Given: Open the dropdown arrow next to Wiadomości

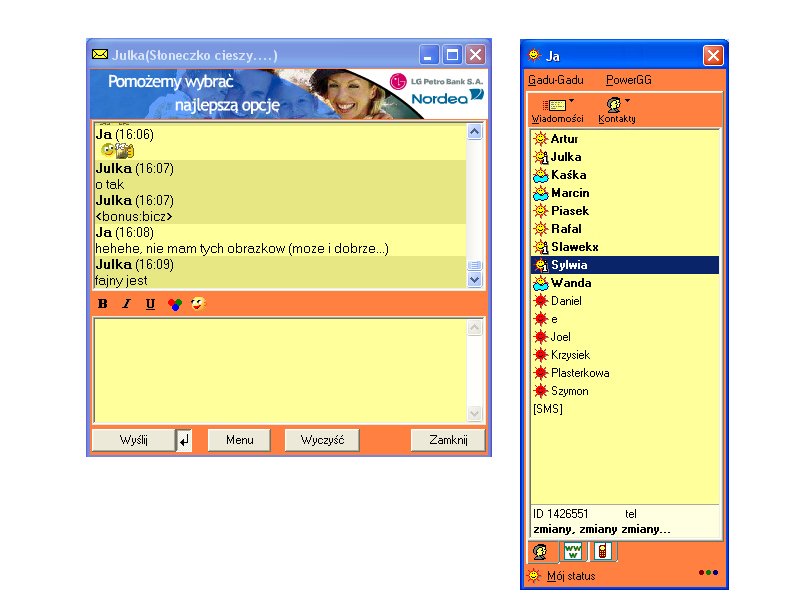Looking at the screenshot, I should tap(570, 100).
